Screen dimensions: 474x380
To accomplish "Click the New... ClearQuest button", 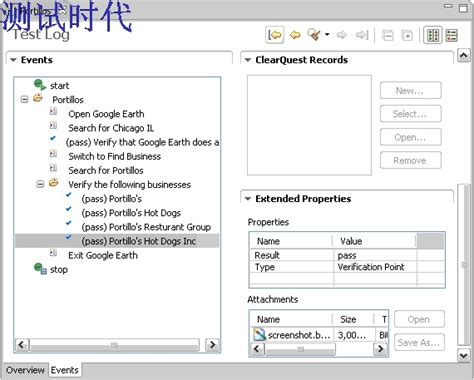I will click(x=411, y=90).
